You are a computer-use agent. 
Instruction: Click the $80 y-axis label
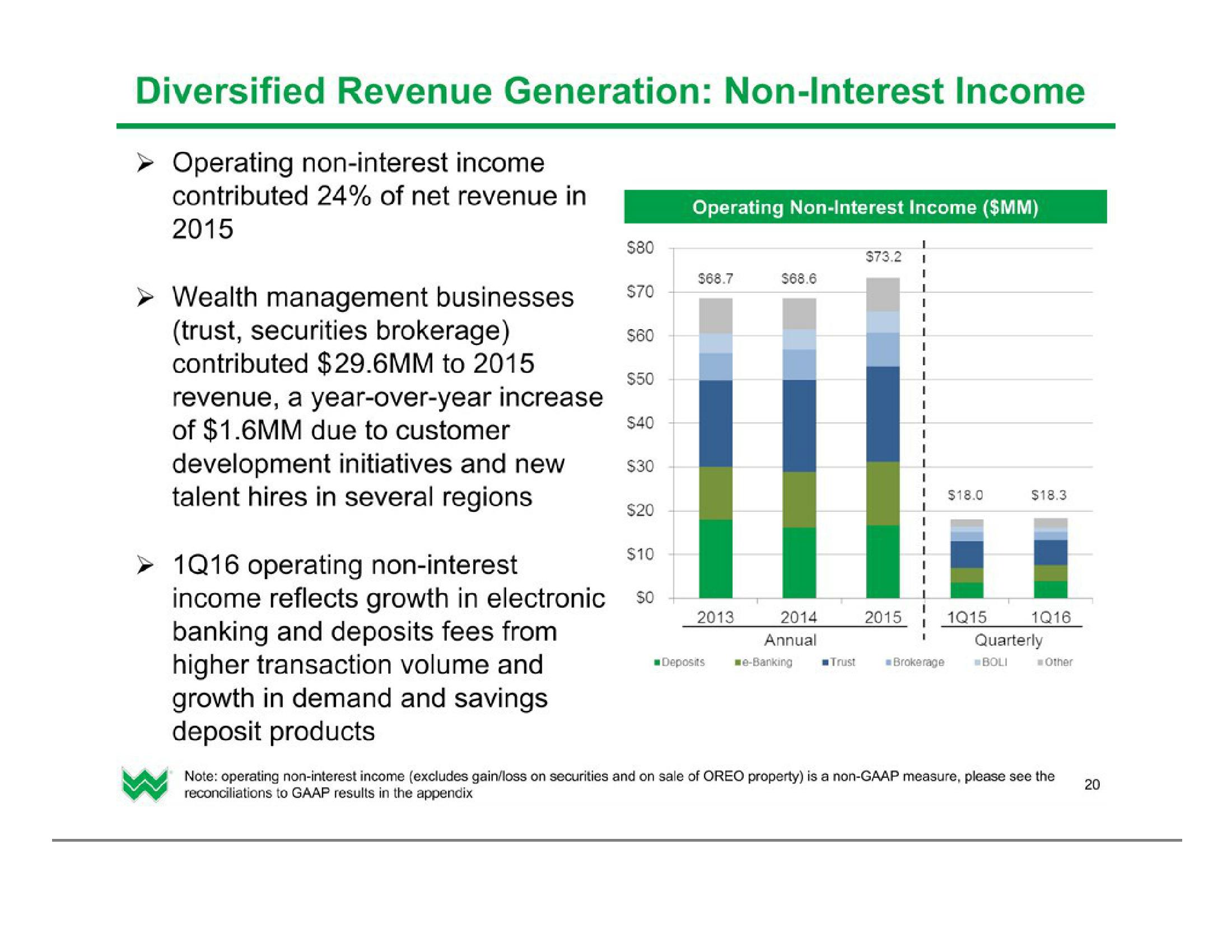641,248
